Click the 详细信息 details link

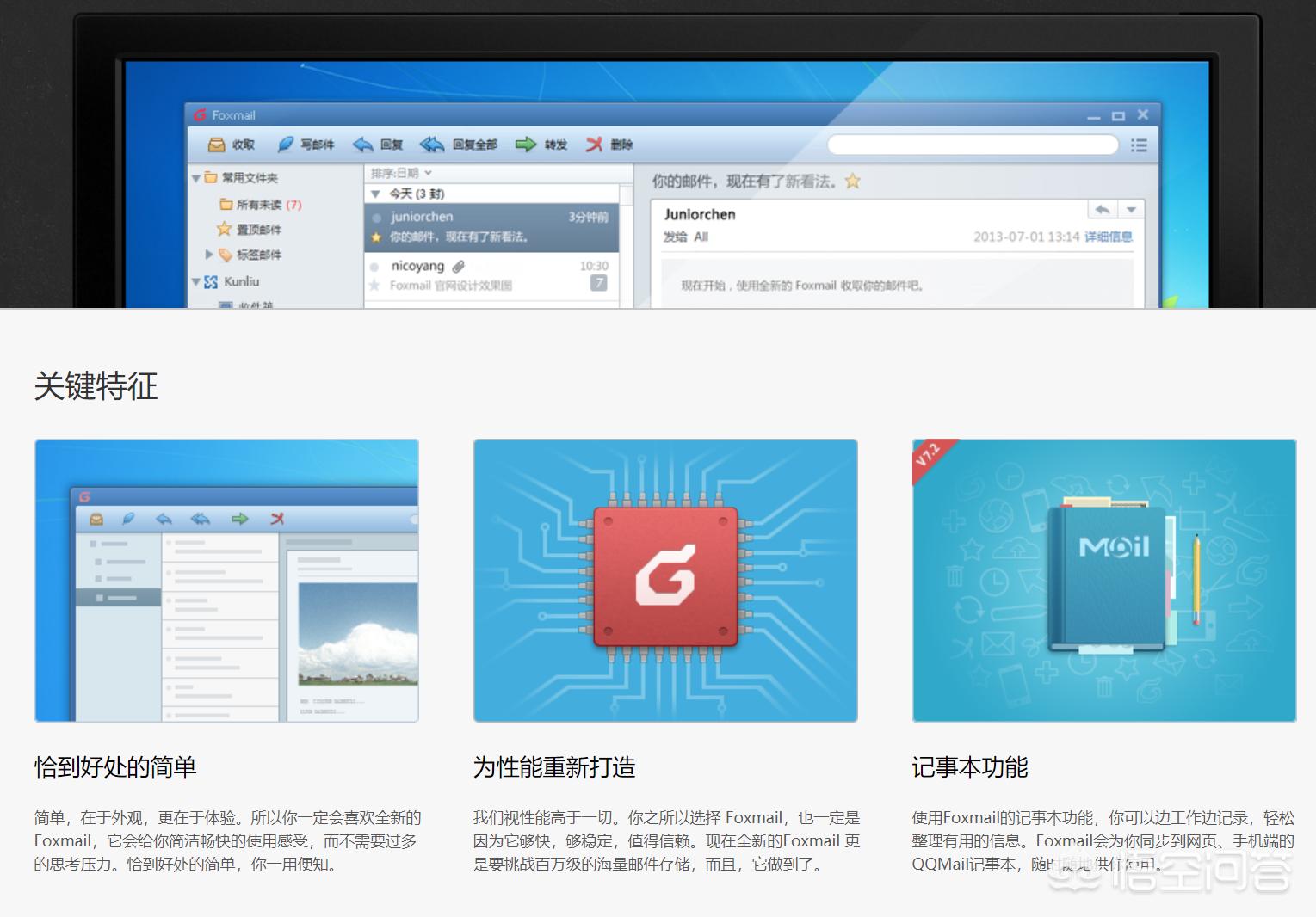[x=1109, y=237]
